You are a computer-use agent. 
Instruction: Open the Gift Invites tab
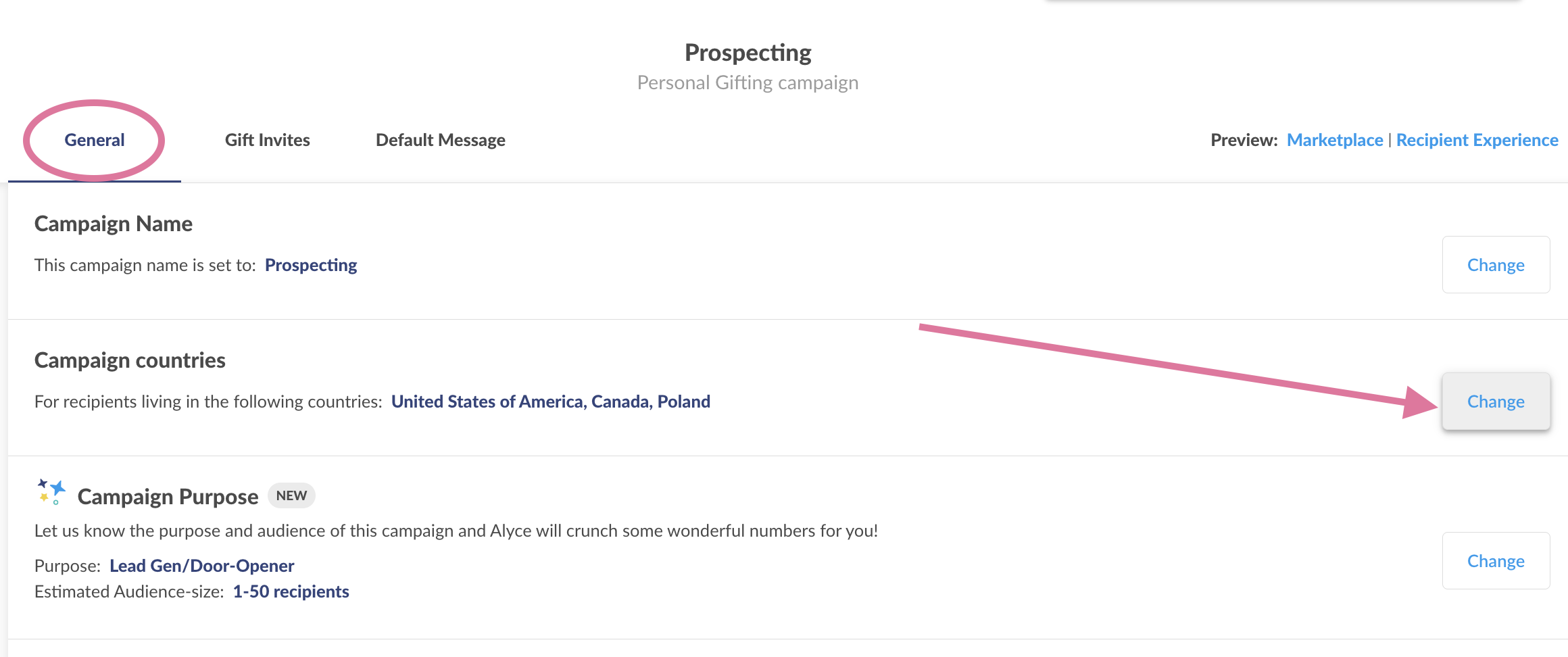pyautogui.click(x=268, y=140)
